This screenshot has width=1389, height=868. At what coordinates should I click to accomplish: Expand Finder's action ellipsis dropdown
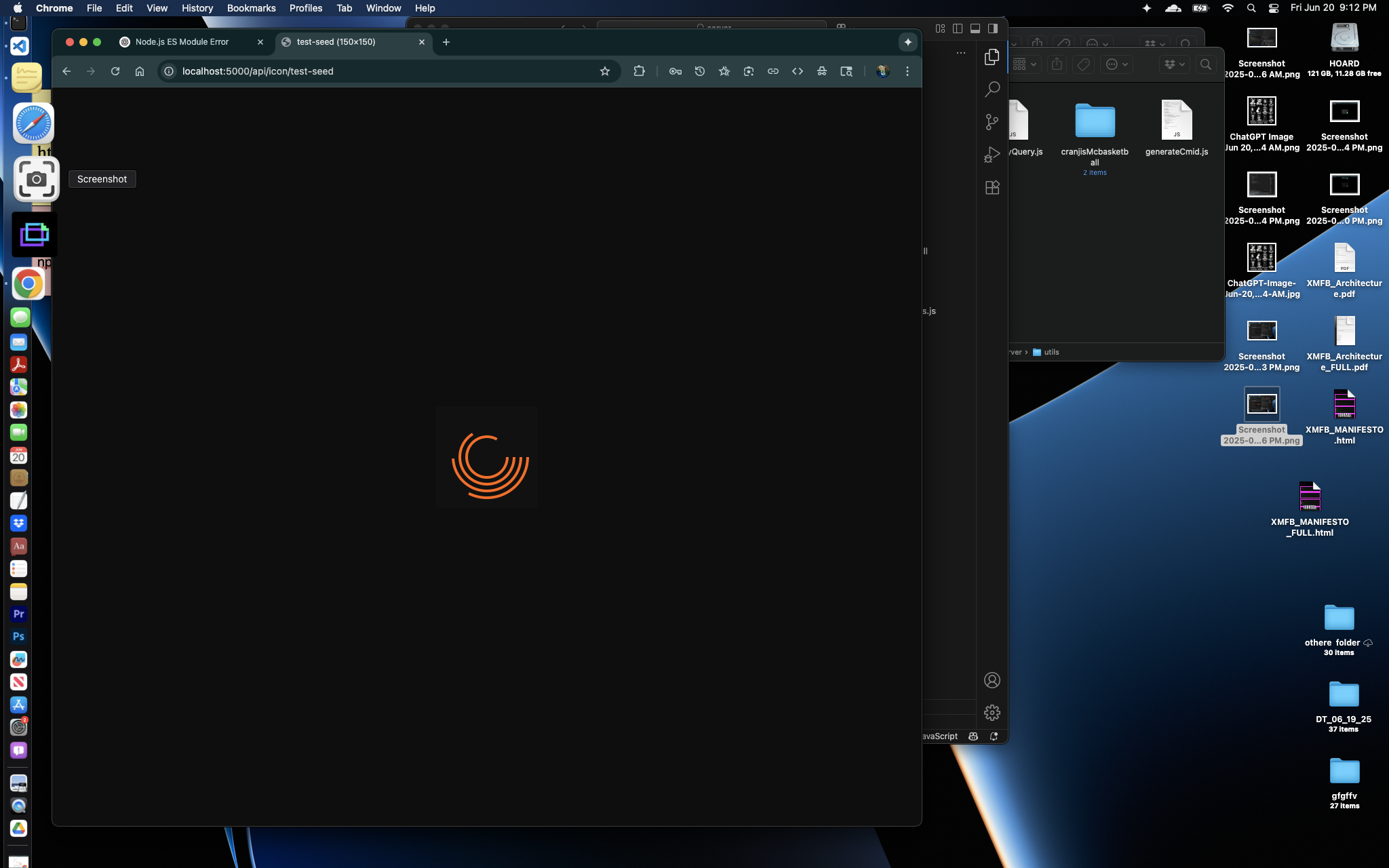(1116, 64)
